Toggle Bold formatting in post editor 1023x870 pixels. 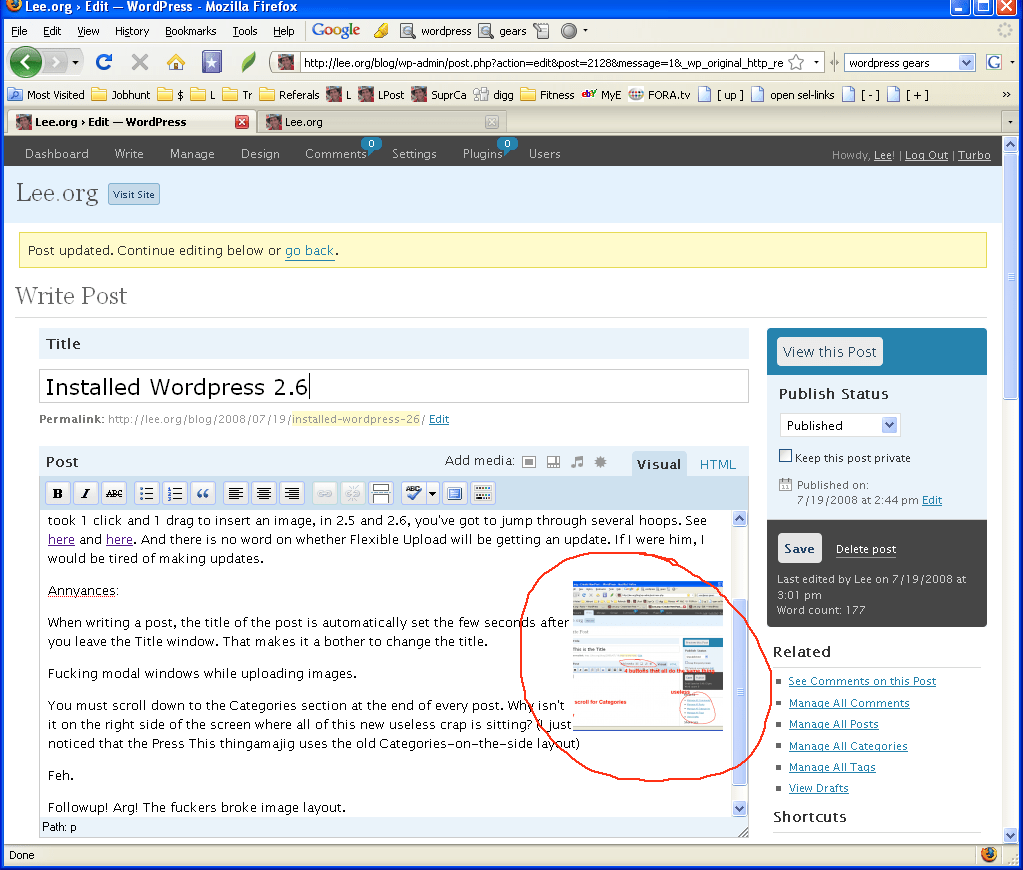point(57,493)
